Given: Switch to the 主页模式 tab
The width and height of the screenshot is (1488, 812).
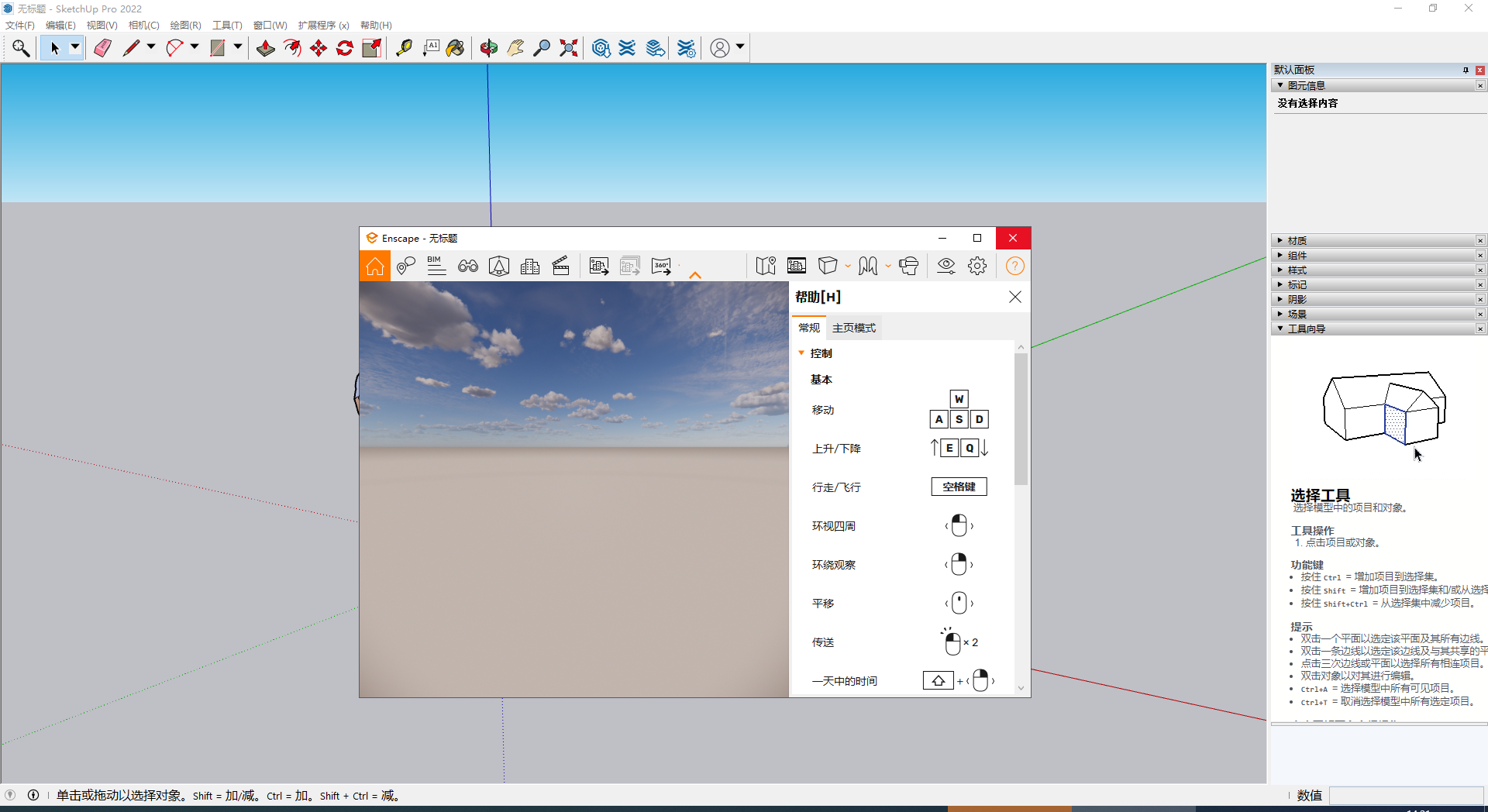Looking at the screenshot, I should 853,327.
